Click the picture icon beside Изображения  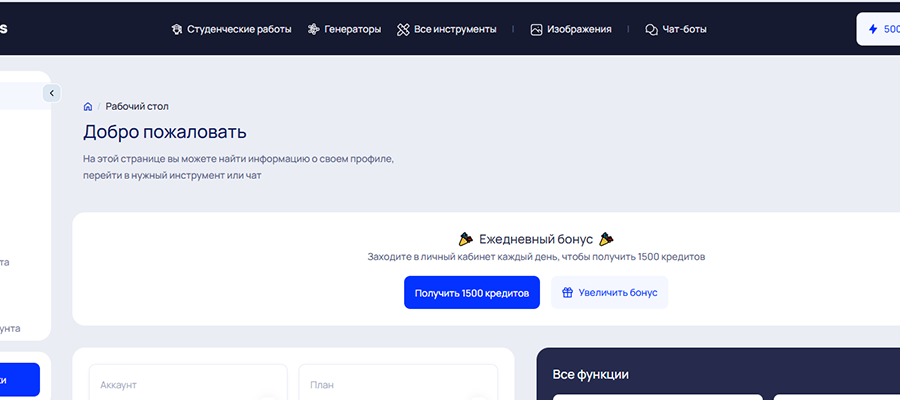(x=536, y=29)
